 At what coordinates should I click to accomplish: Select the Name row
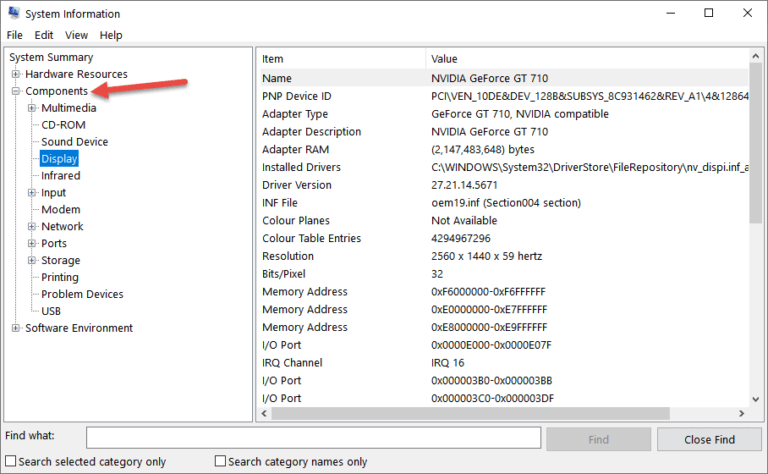[503, 78]
